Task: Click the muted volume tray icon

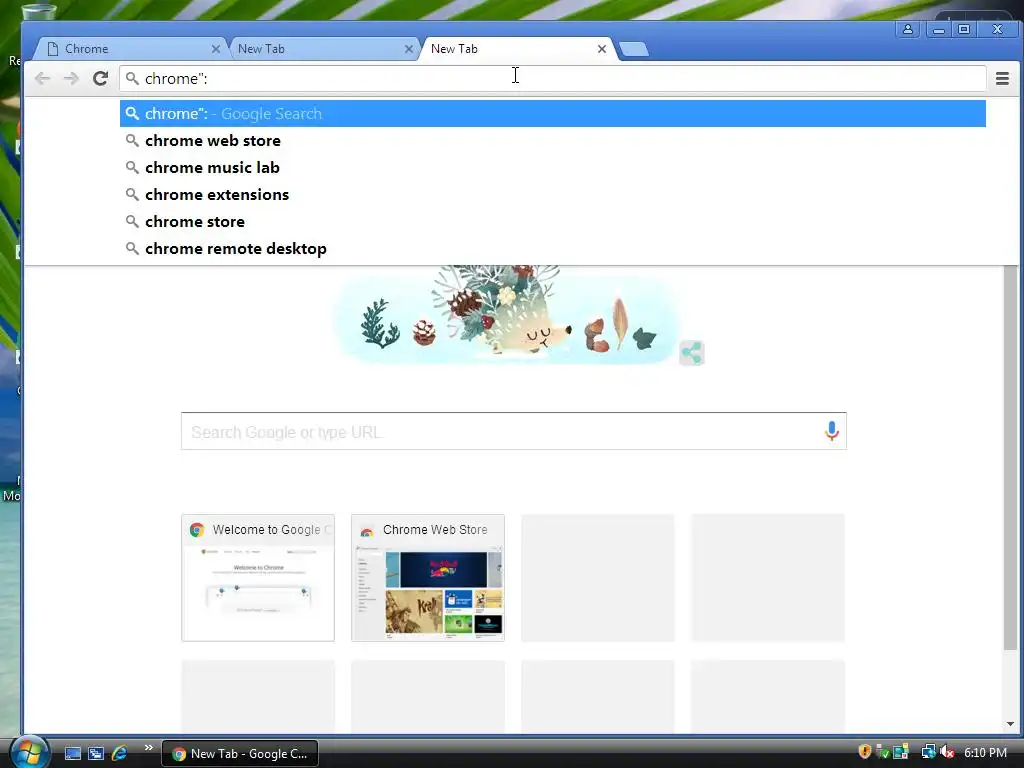Action: (947, 752)
